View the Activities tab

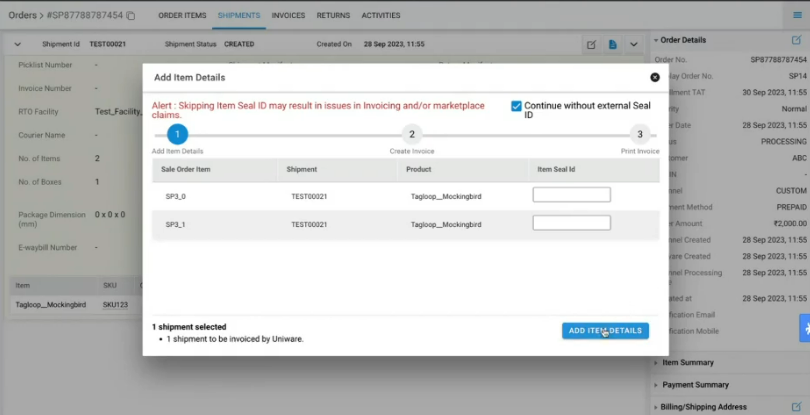tap(381, 16)
